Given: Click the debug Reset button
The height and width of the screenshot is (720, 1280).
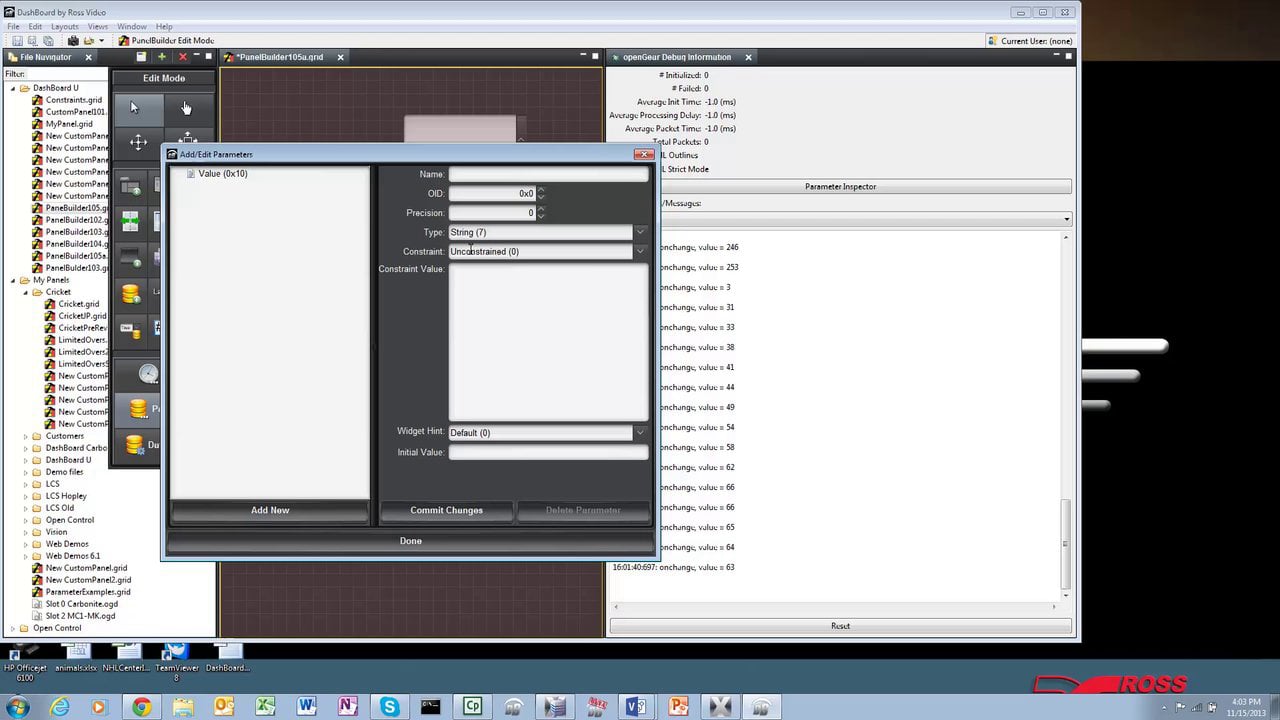Looking at the screenshot, I should coord(840,626).
